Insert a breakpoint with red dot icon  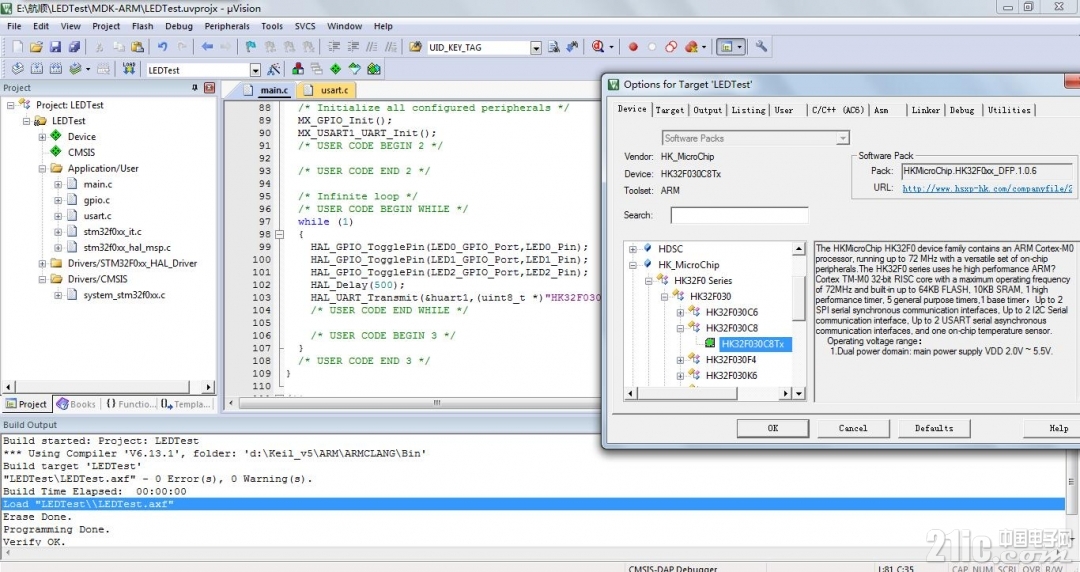[633, 47]
